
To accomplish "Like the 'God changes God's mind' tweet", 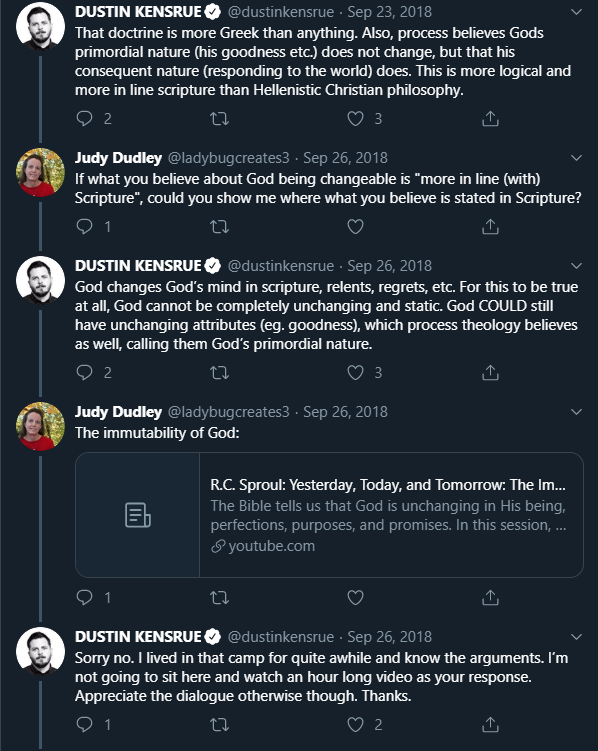I will coord(355,372).
